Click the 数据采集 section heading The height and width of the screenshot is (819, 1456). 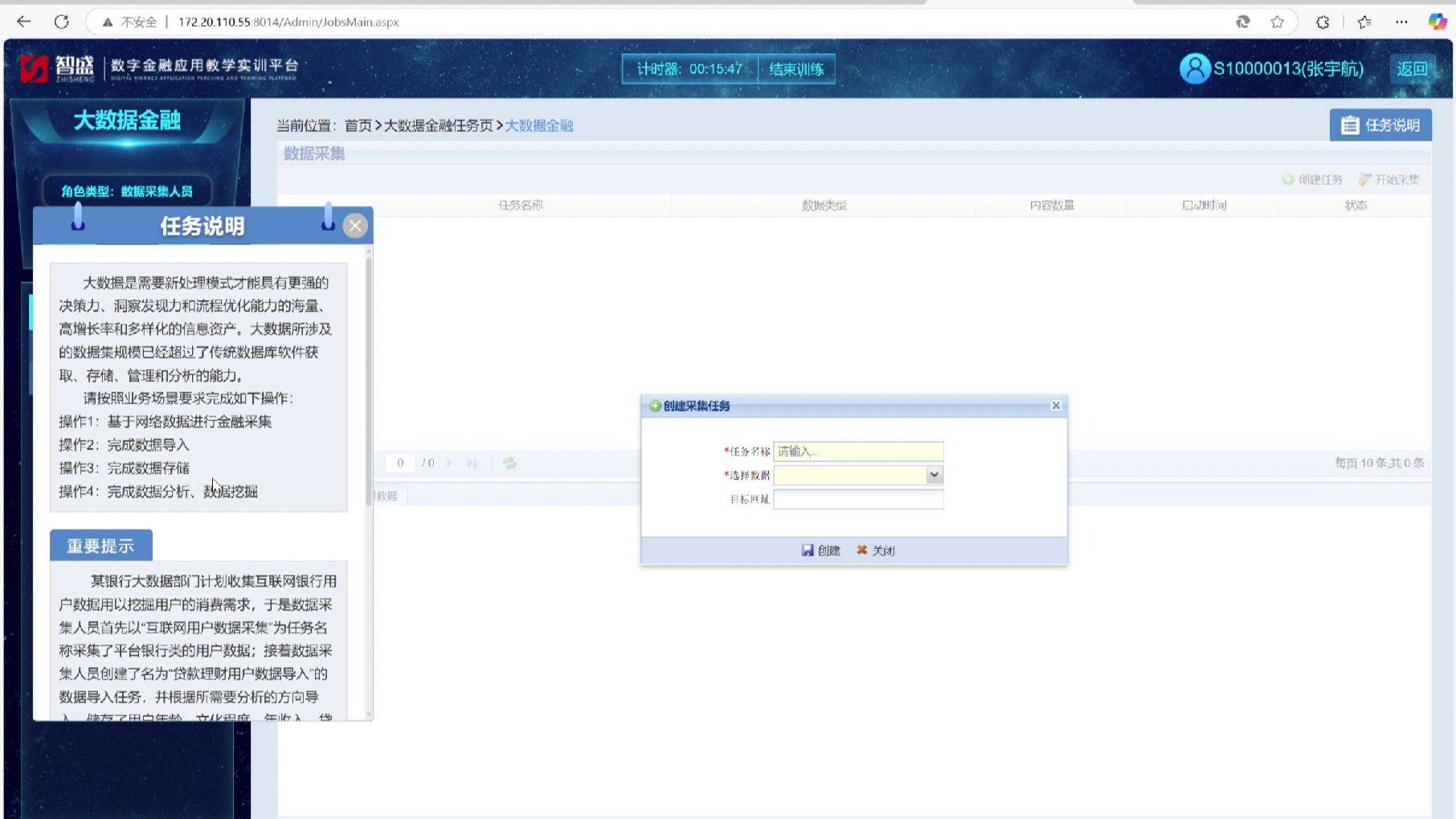(314, 154)
